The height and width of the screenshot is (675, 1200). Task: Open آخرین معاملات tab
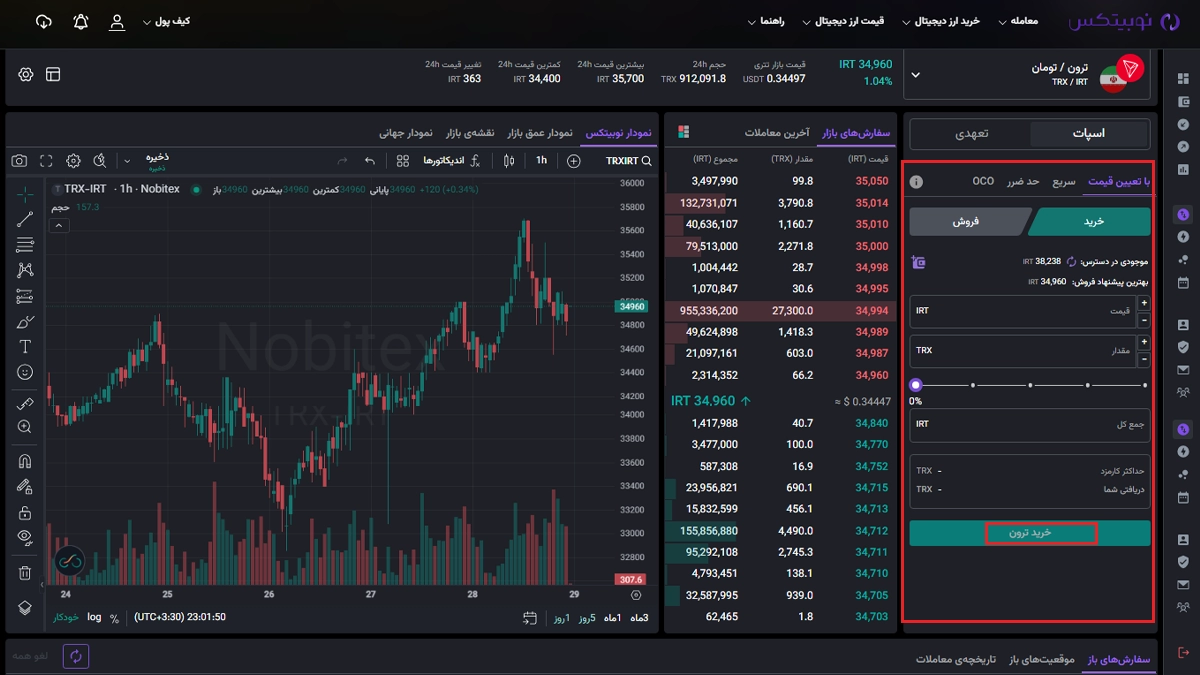(777, 132)
